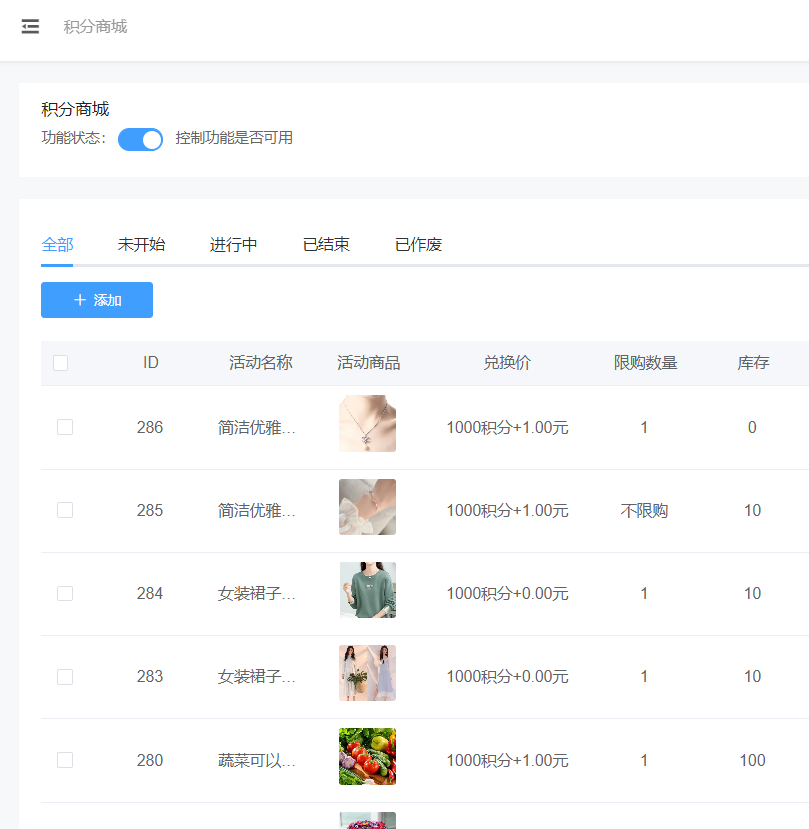Click ID cell 286

coord(150,427)
